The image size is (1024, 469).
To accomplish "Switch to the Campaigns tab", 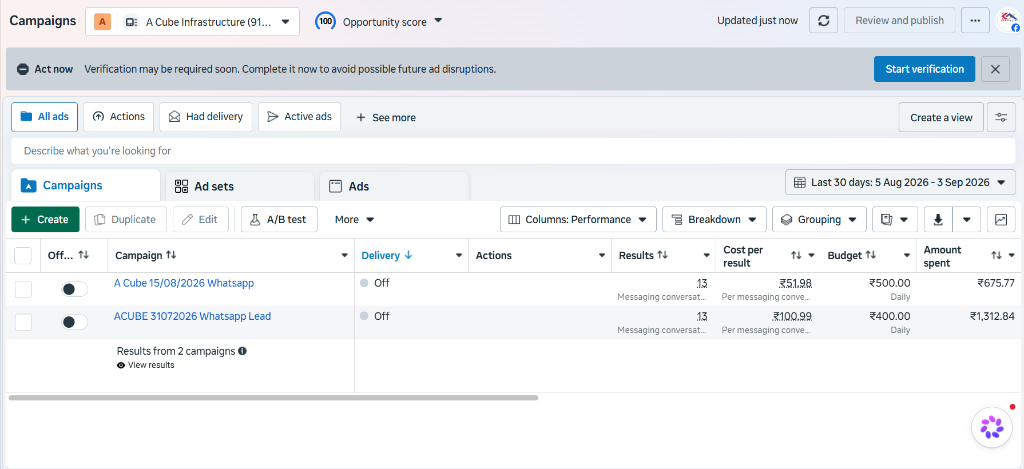I will 86,186.
